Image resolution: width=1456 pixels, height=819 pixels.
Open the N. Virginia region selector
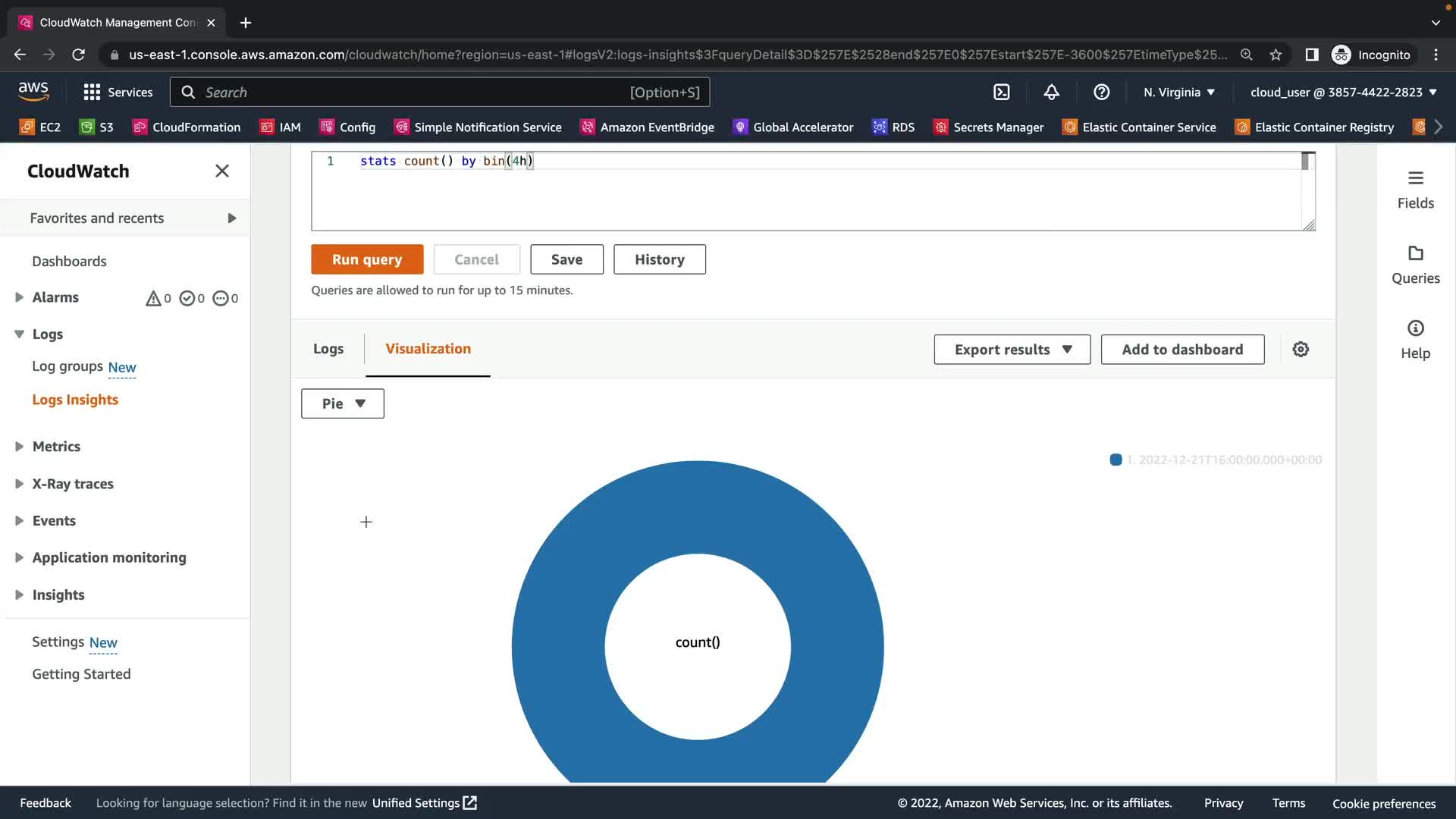[1179, 93]
